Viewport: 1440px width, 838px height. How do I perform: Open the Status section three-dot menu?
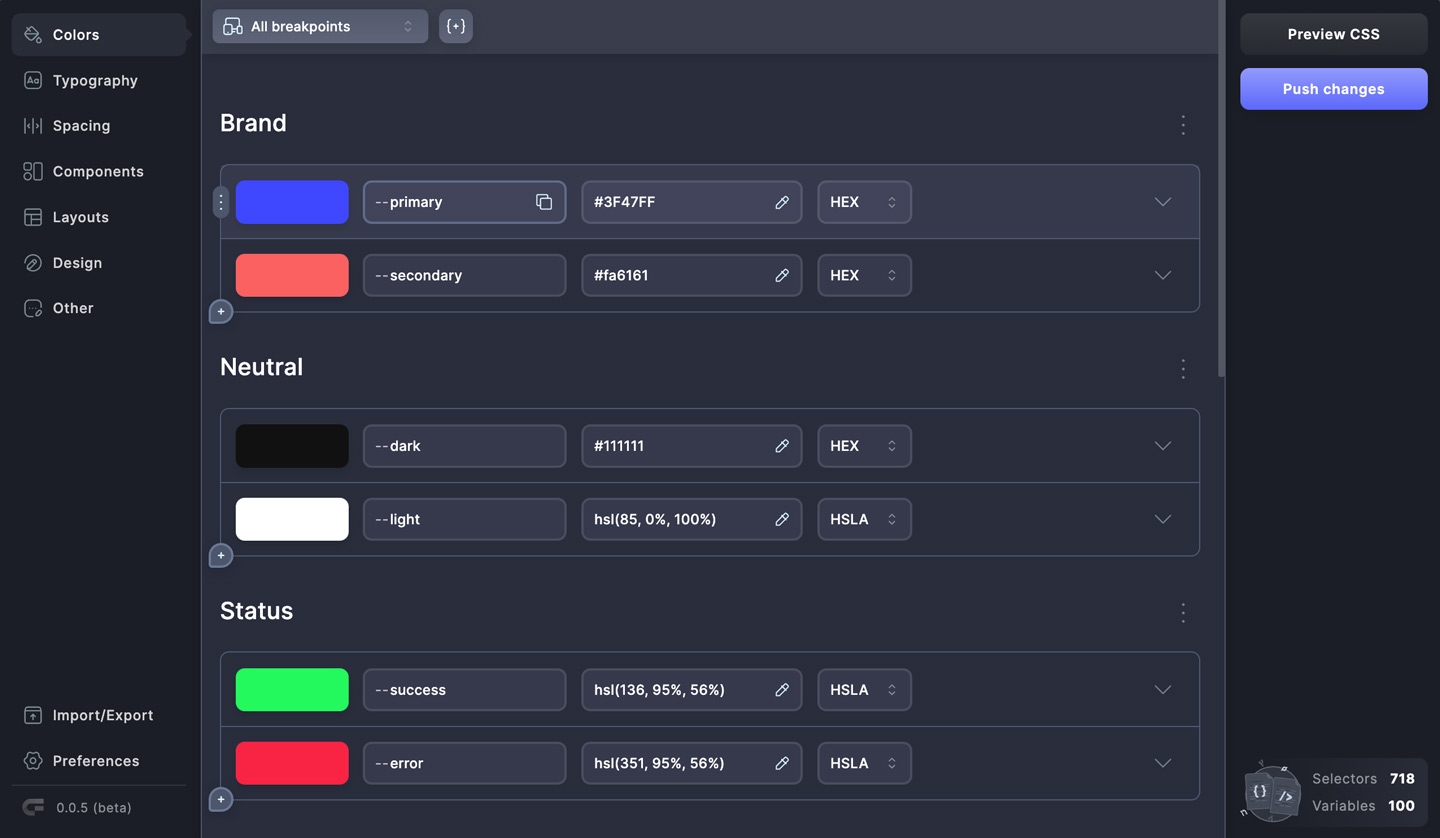pos(1183,613)
